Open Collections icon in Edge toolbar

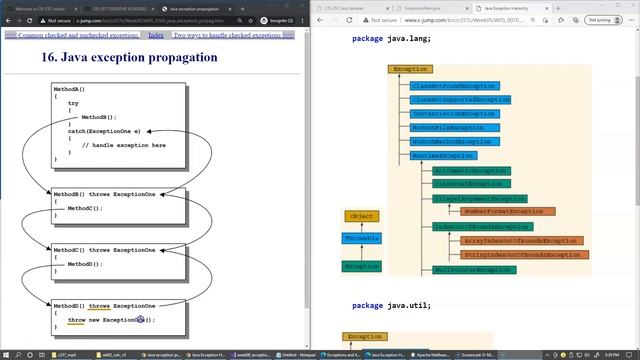pyautogui.click(x=576, y=20)
